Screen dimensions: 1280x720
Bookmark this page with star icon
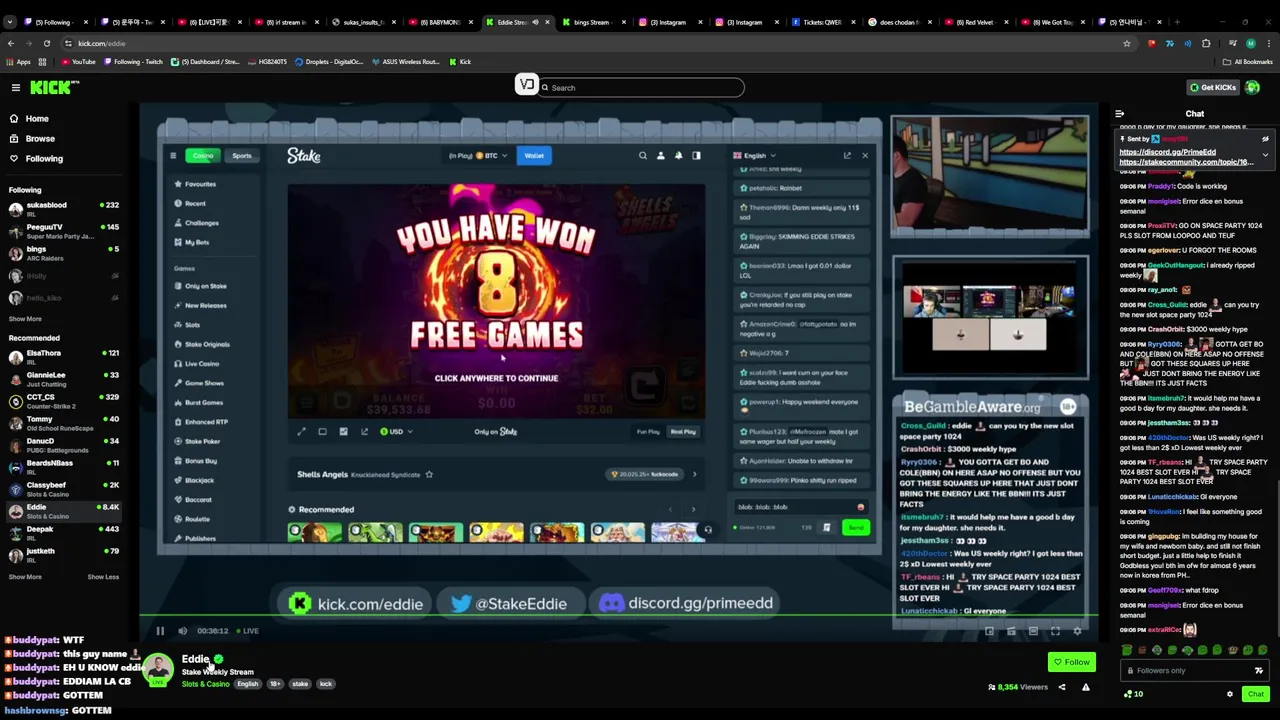point(1127,43)
